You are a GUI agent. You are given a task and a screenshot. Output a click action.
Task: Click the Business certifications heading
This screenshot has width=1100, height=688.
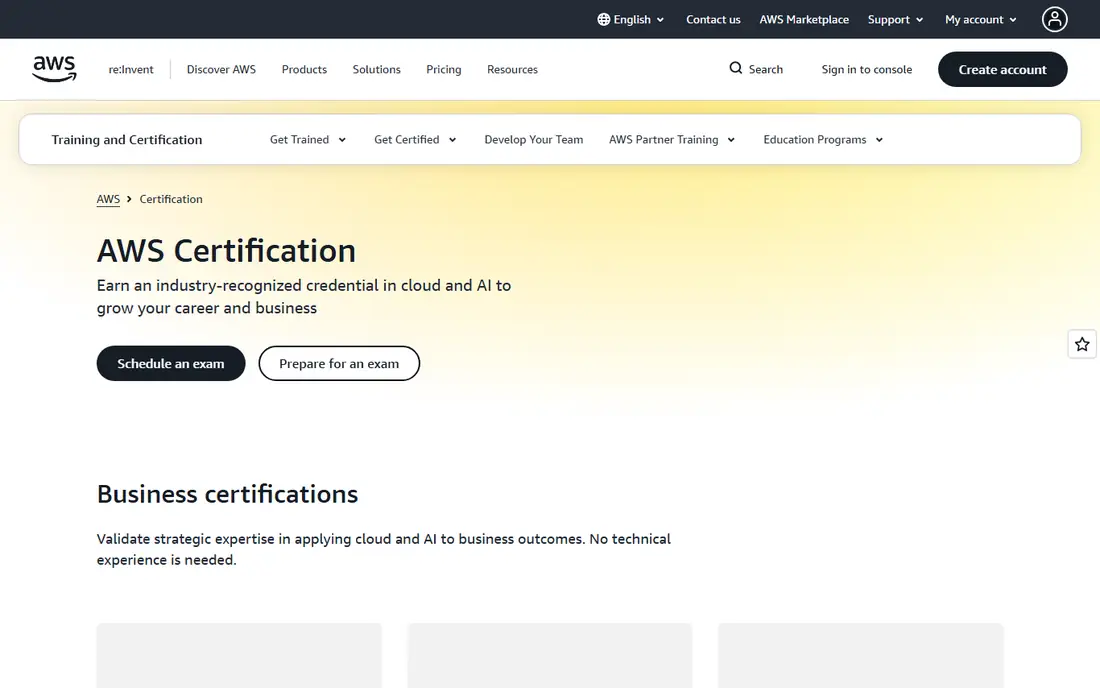pyautogui.click(x=227, y=494)
